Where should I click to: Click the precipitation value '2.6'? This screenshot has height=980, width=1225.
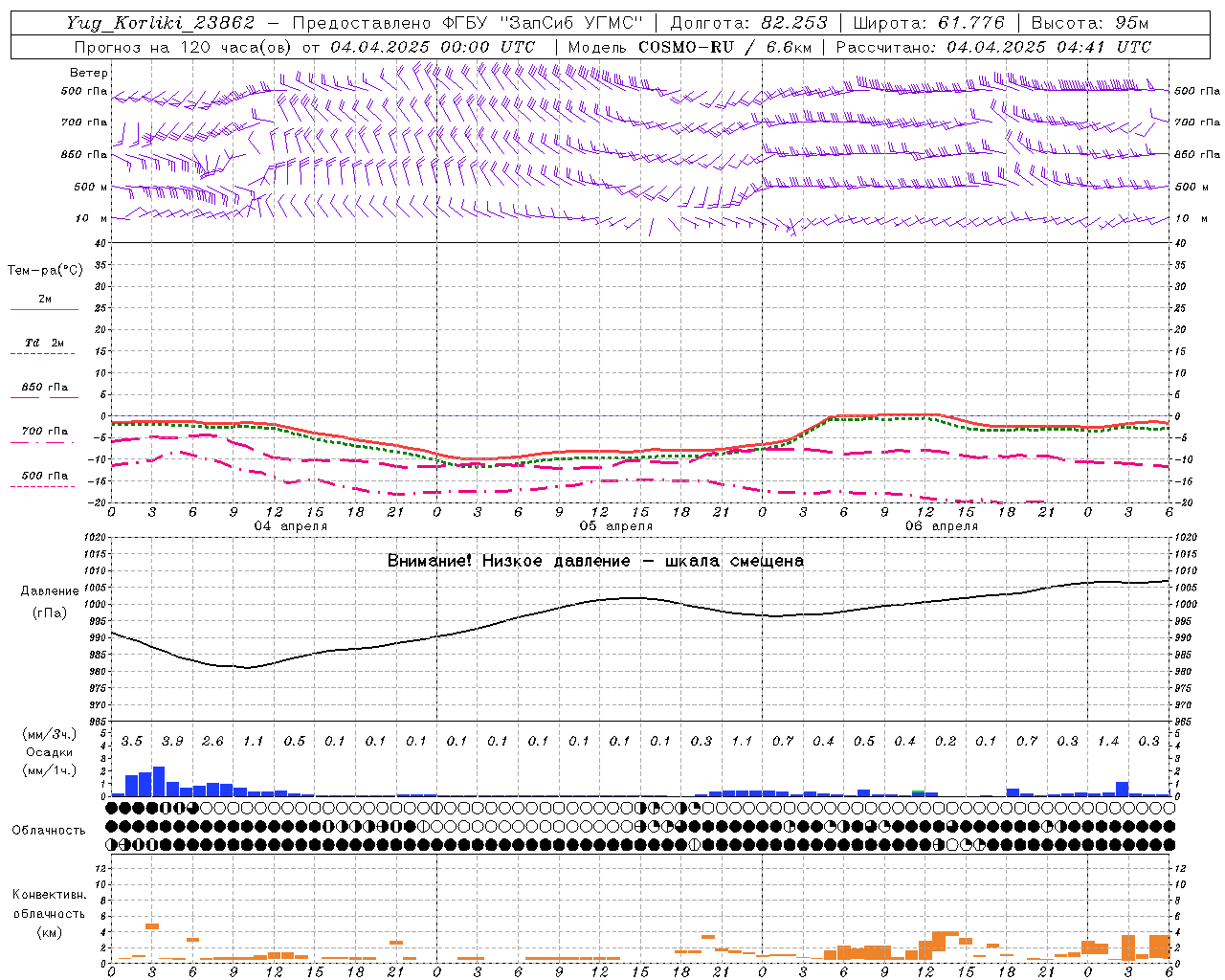(x=212, y=741)
